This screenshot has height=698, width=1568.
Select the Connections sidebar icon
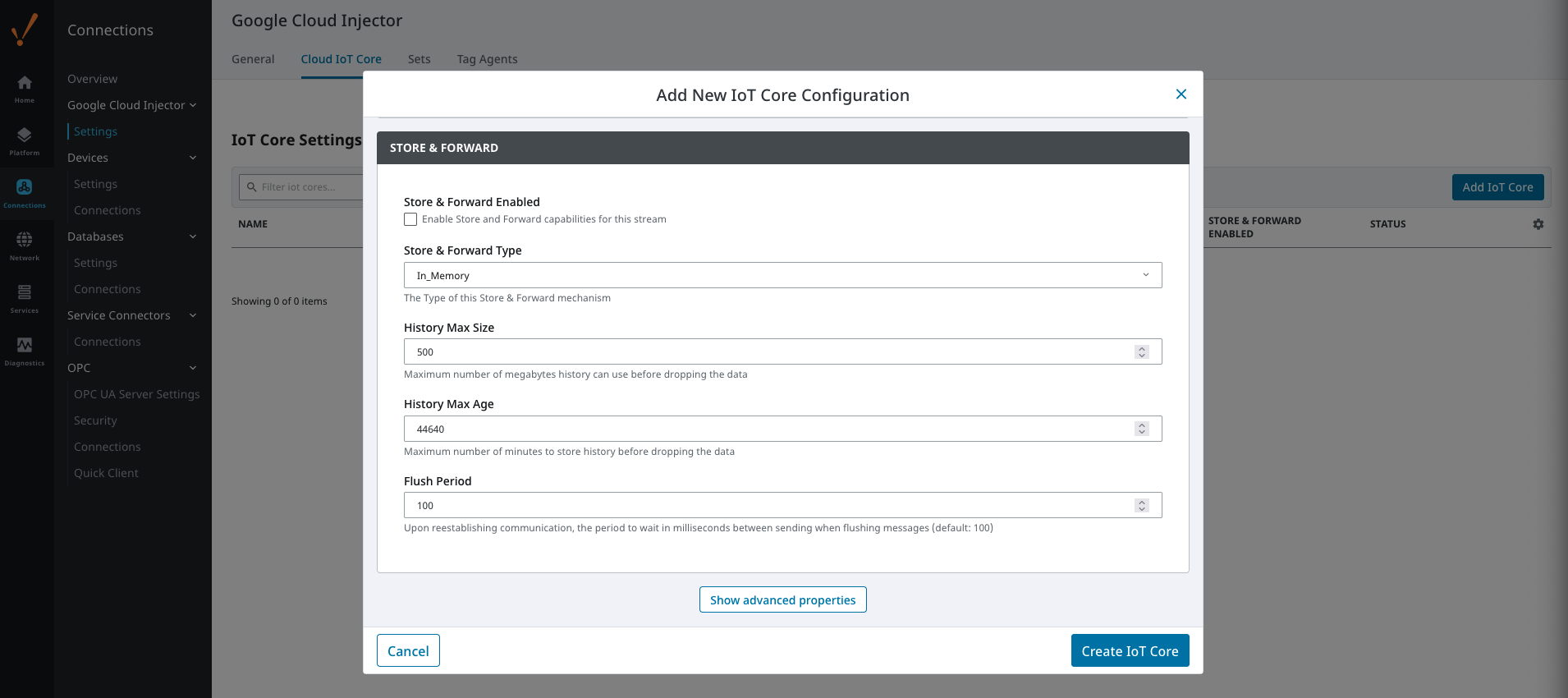coord(25,193)
